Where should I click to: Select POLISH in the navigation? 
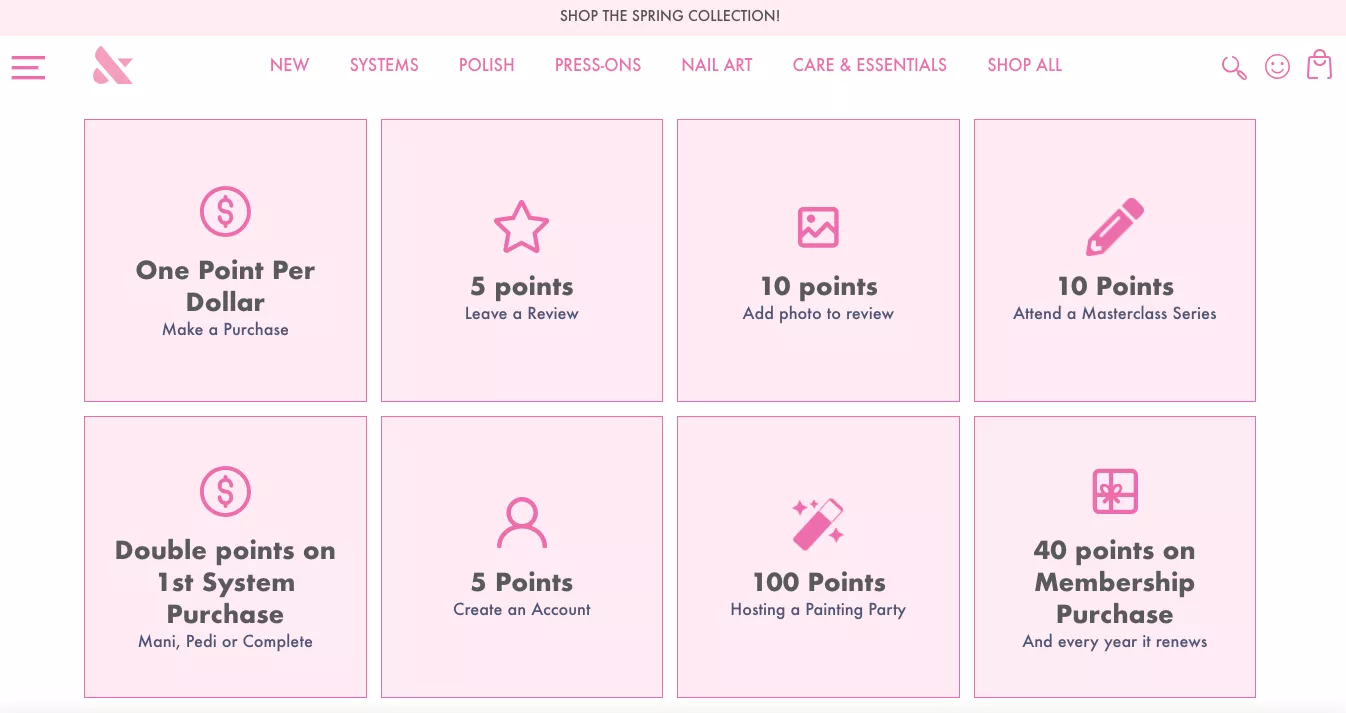[486, 65]
